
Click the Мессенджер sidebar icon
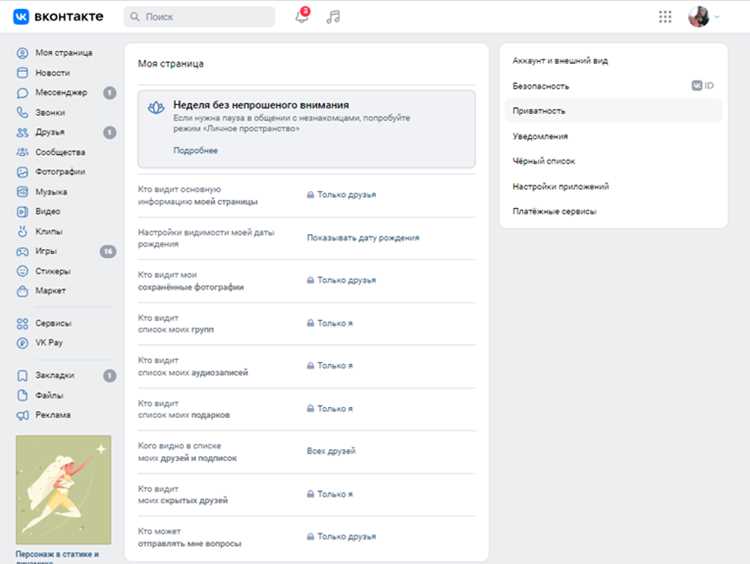(x=22, y=93)
